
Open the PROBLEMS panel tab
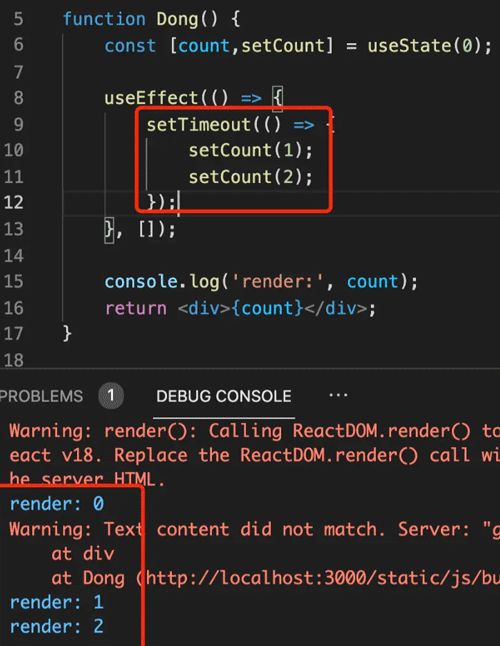[41, 396]
